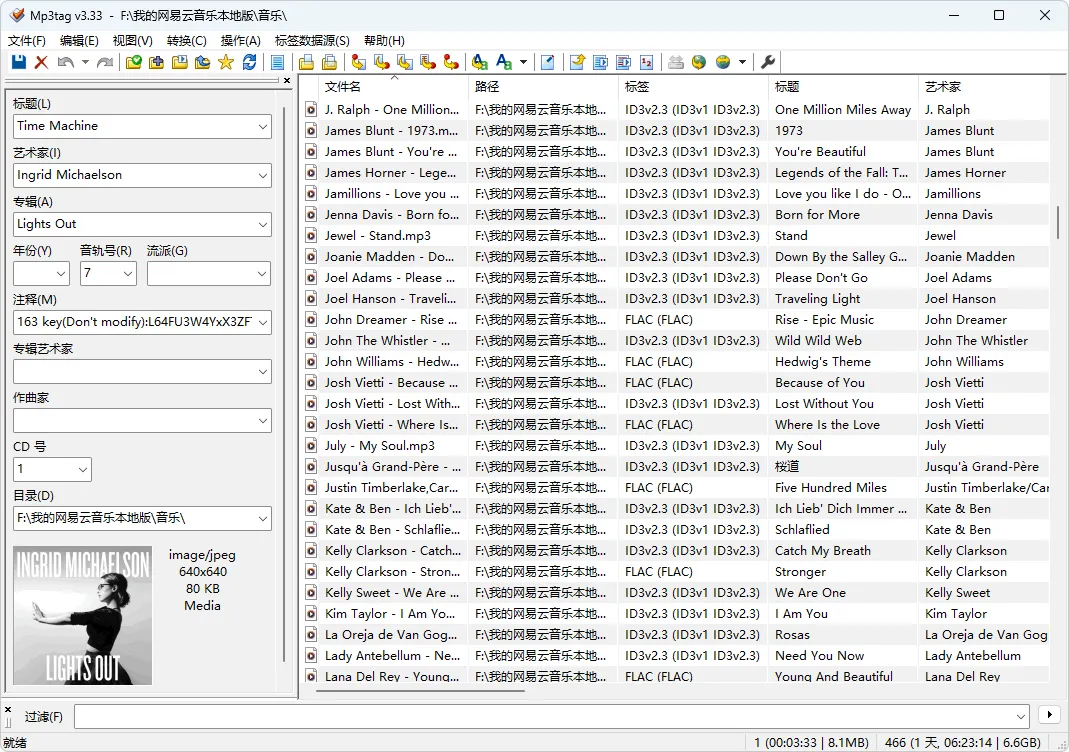Open the 音轨号 track number dropdown
1069x752 pixels.
[127, 274]
